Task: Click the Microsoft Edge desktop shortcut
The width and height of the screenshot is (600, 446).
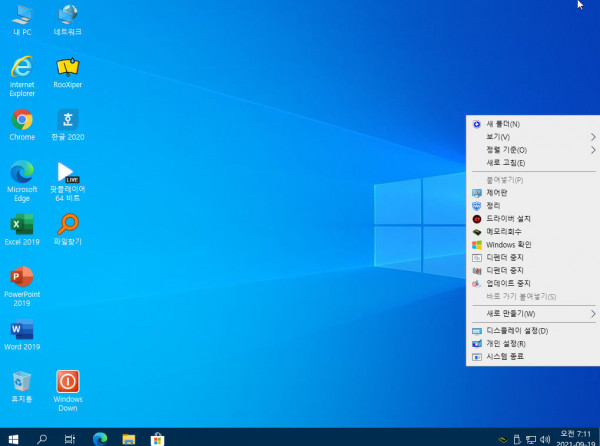Action: point(22,181)
